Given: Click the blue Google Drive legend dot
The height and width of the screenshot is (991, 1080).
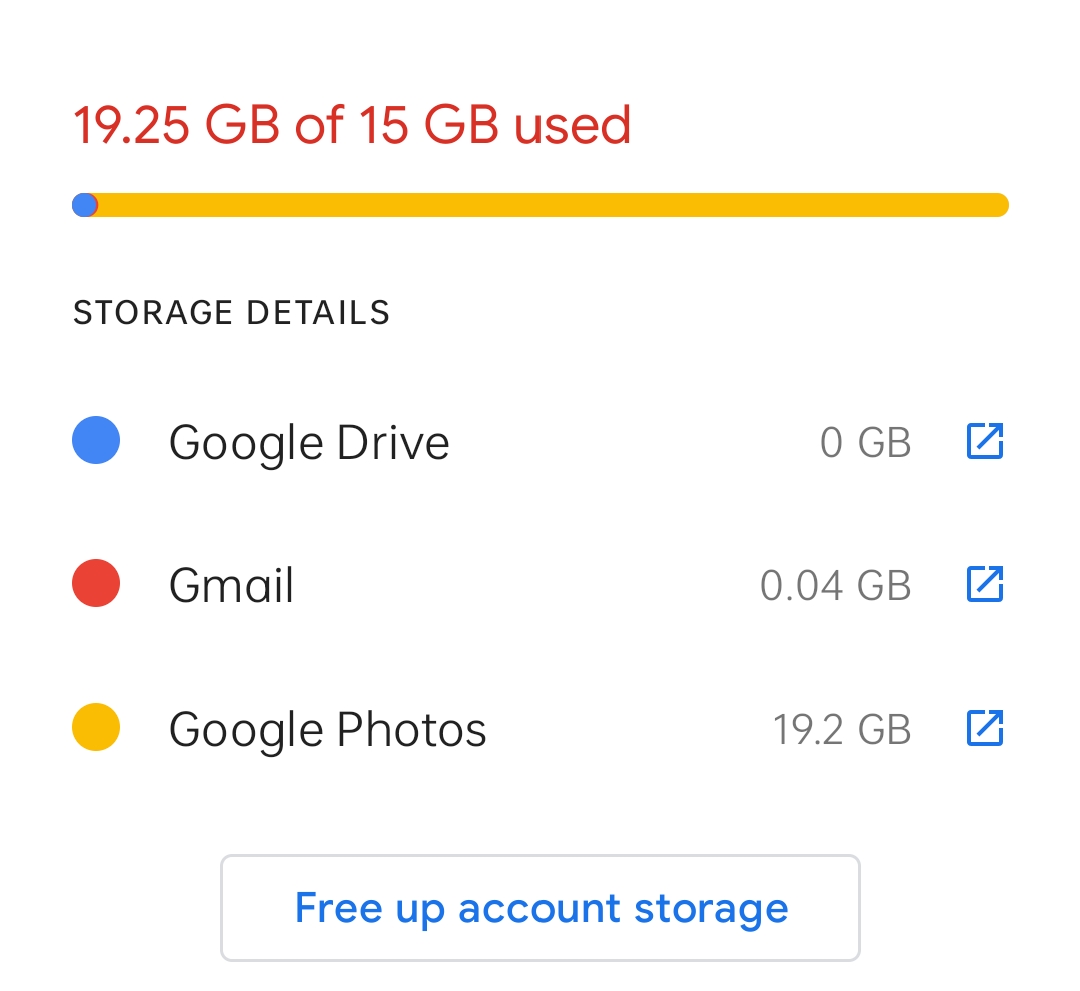Looking at the screenshot, I should (96, 441).
